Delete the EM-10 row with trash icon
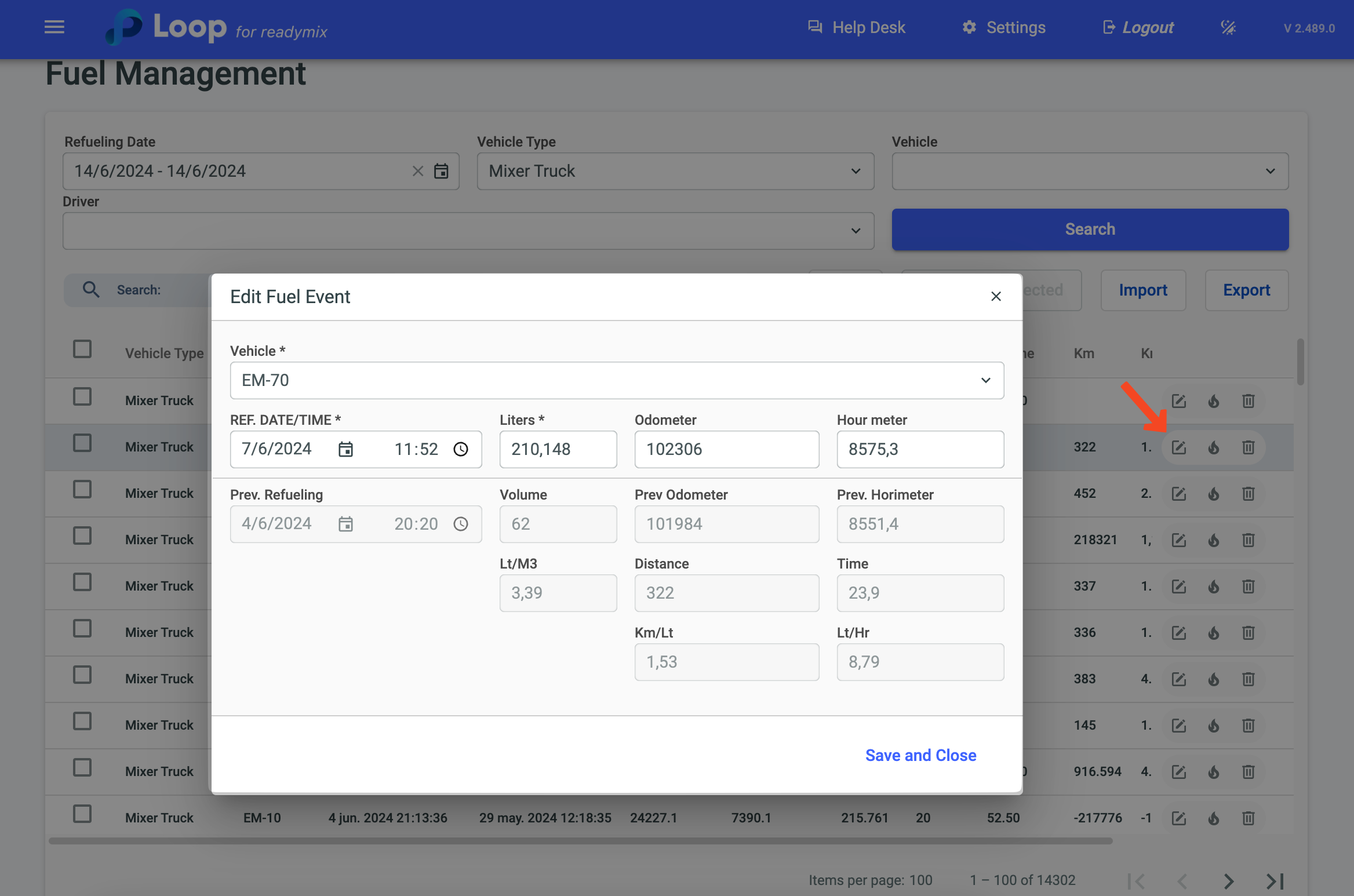The image size is (1354, 896). pyautogui.click(x=1249, y=818)
